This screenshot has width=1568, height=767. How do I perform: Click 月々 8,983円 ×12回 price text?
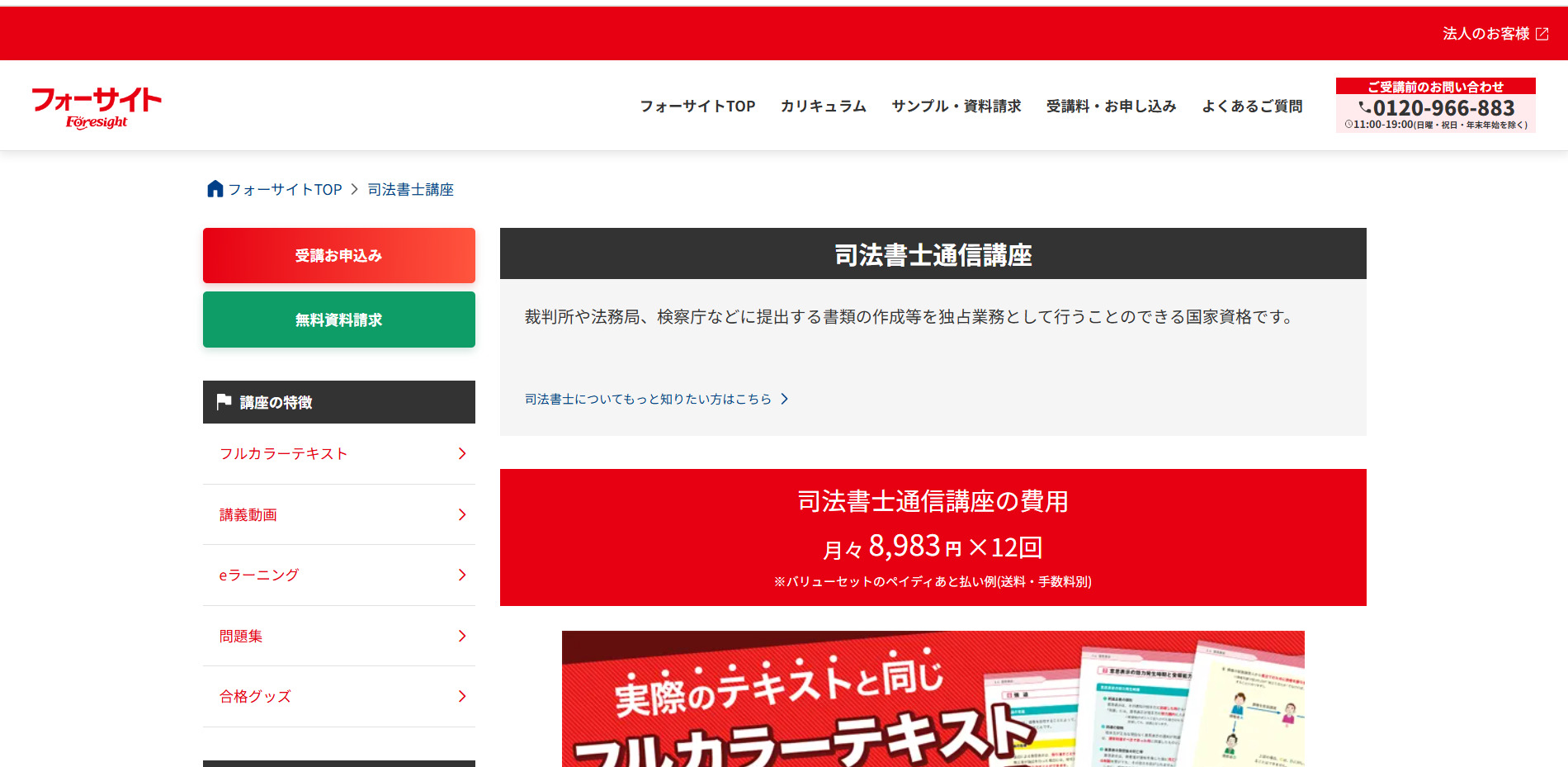(933, 547)
